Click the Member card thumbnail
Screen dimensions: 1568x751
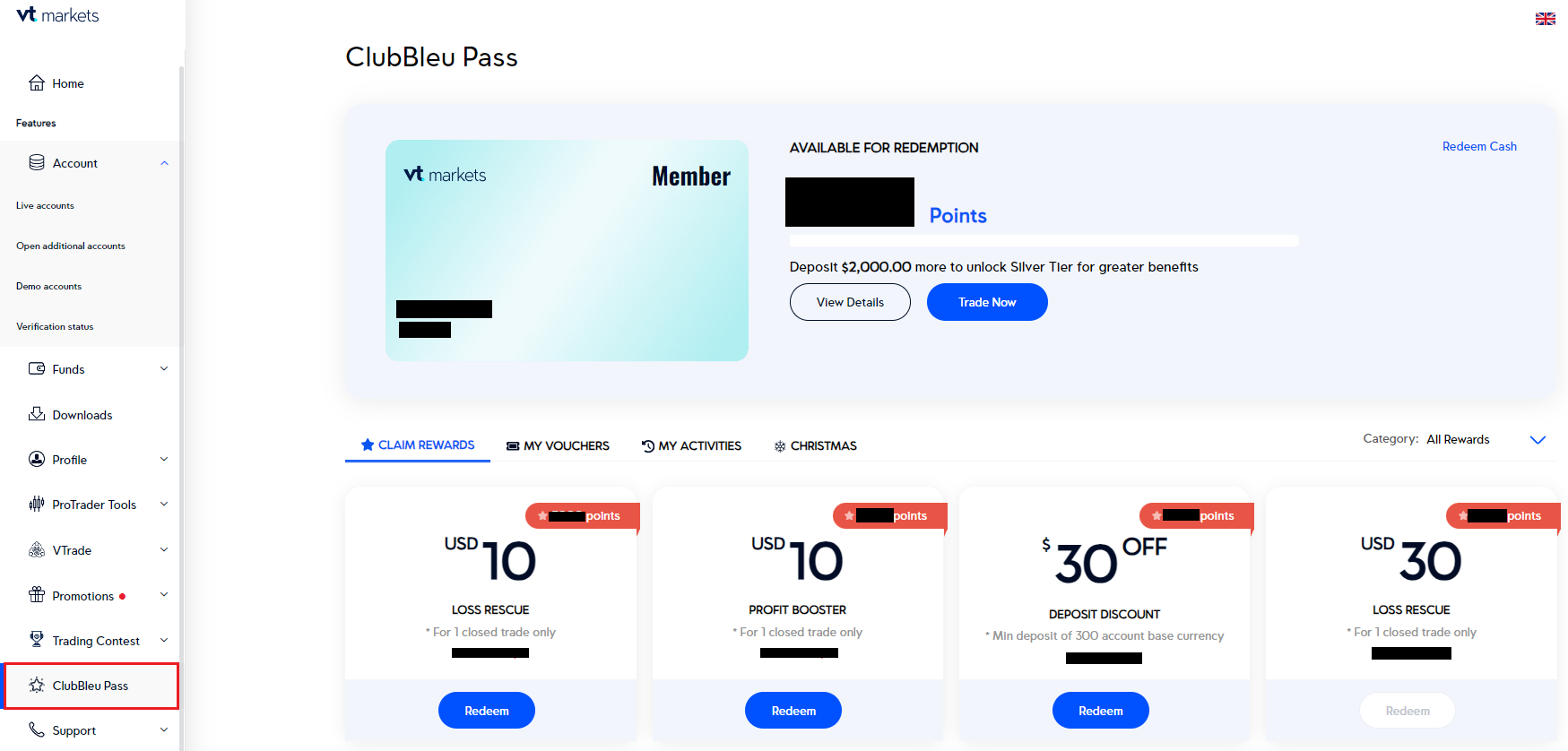(x=567, y=250)
